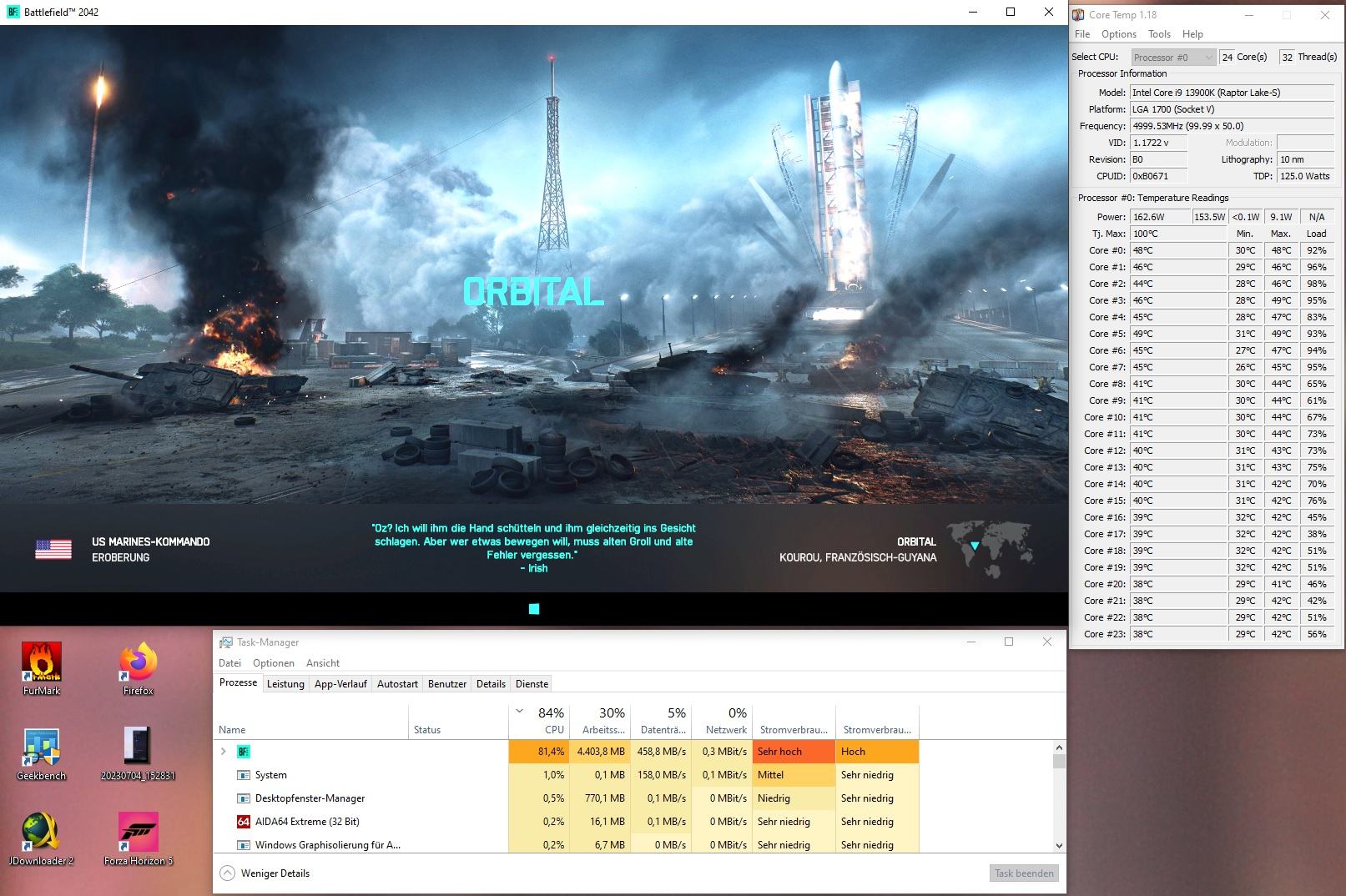Open the Tools menu in Core Temp
The height and width of the screenshot is (896, 1346).
pos(1159,34)
